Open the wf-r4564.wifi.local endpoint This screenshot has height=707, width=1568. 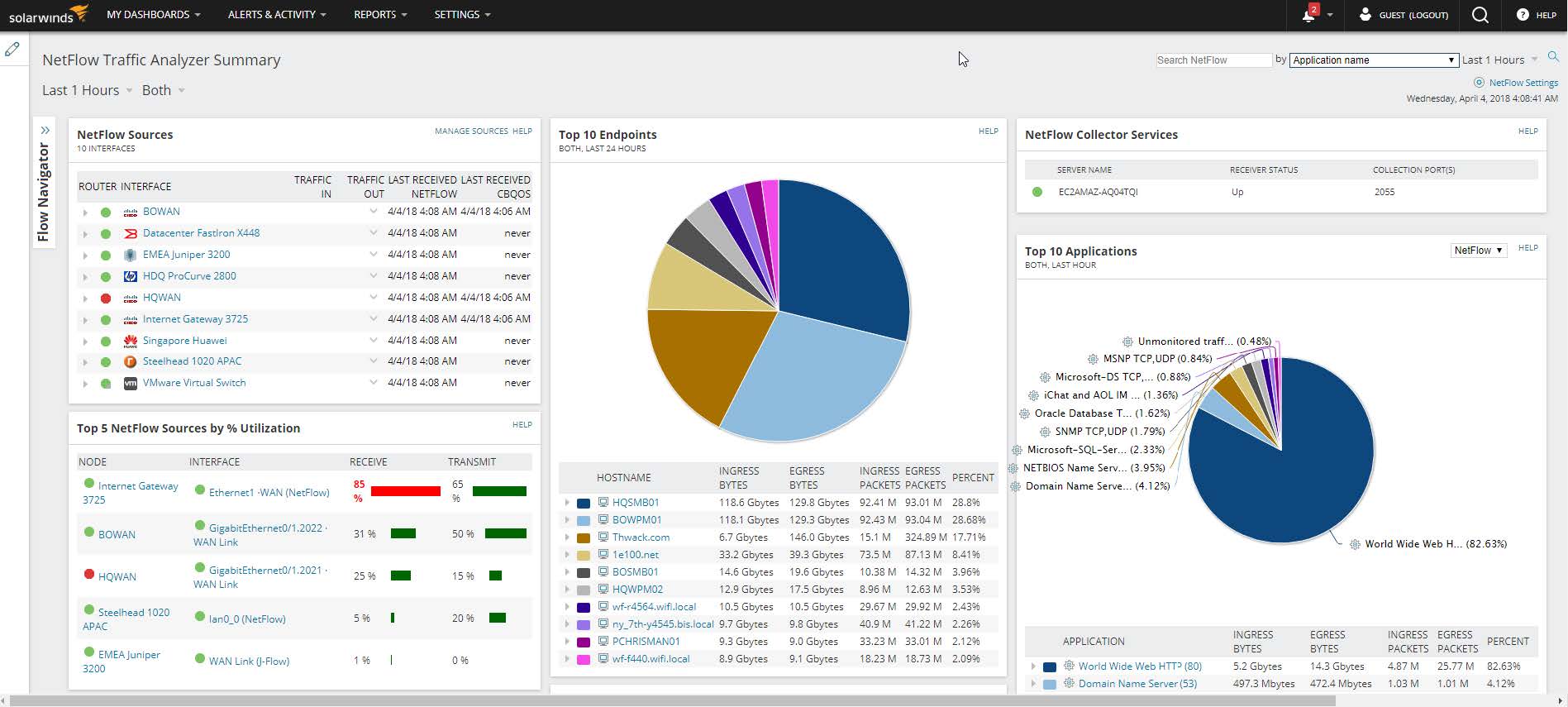654,606
